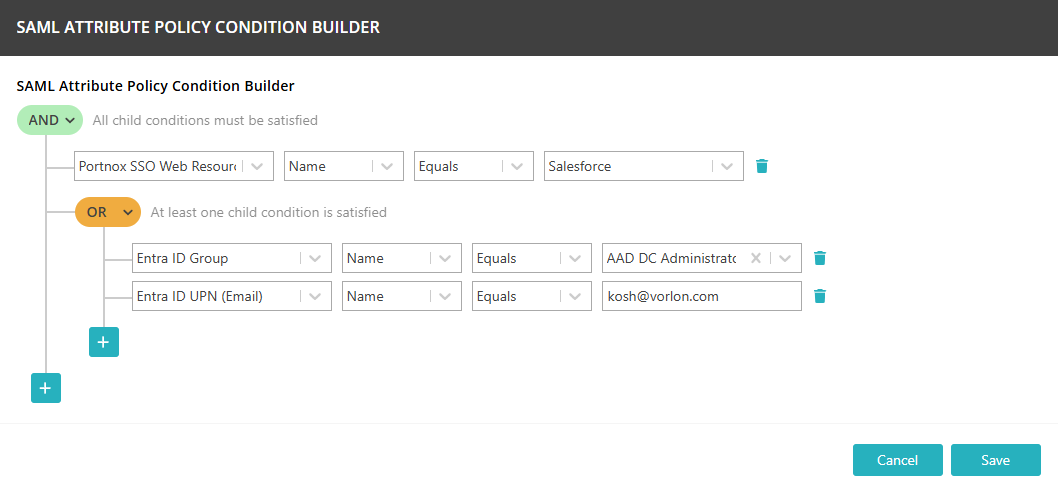Viewport: 1058px width, 488px height.
Task: Open Name dropdown in Entra ID Group row
Action: (x=445, y=258)
